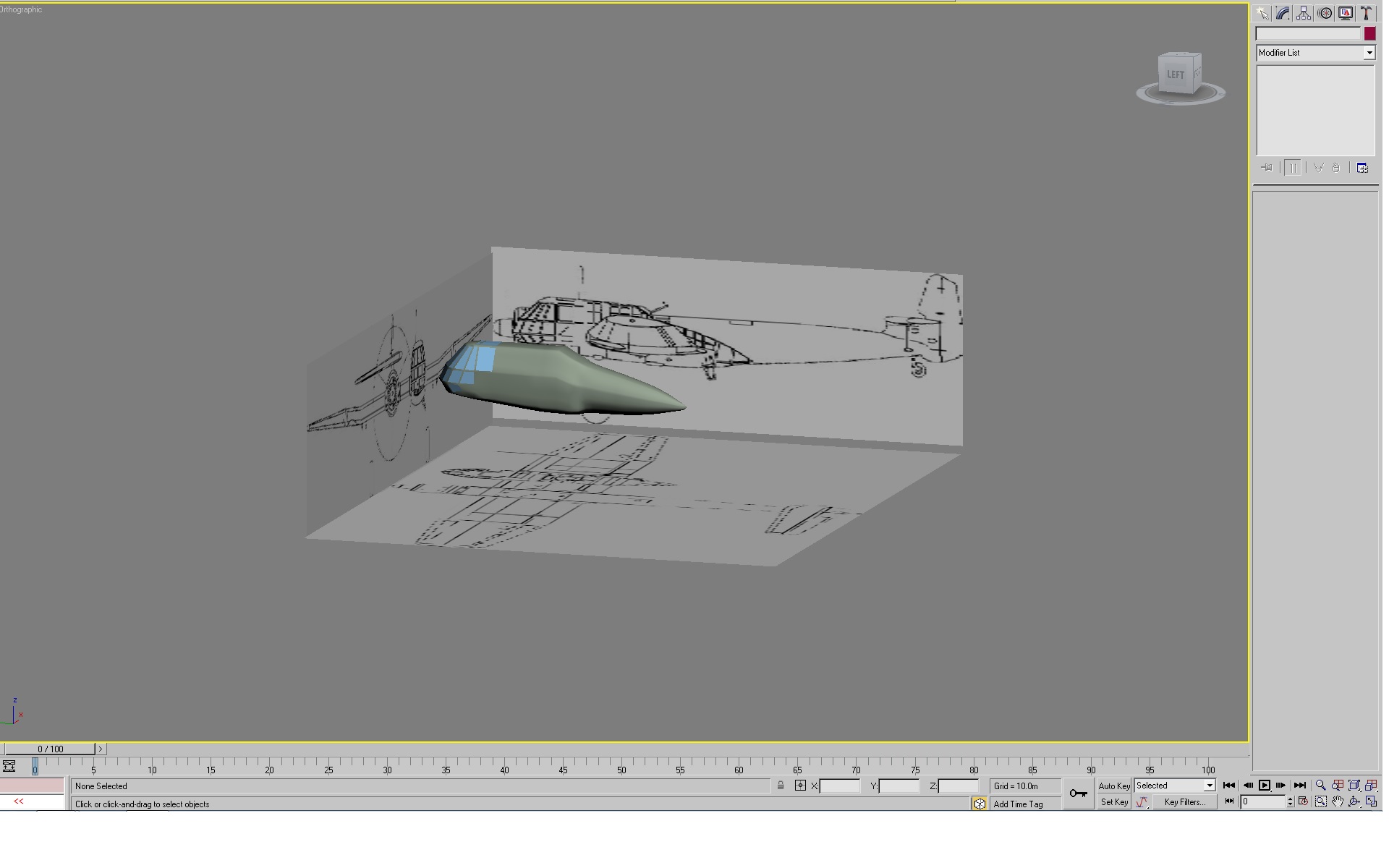Click the object color swatch

(x=1369, y=33)
